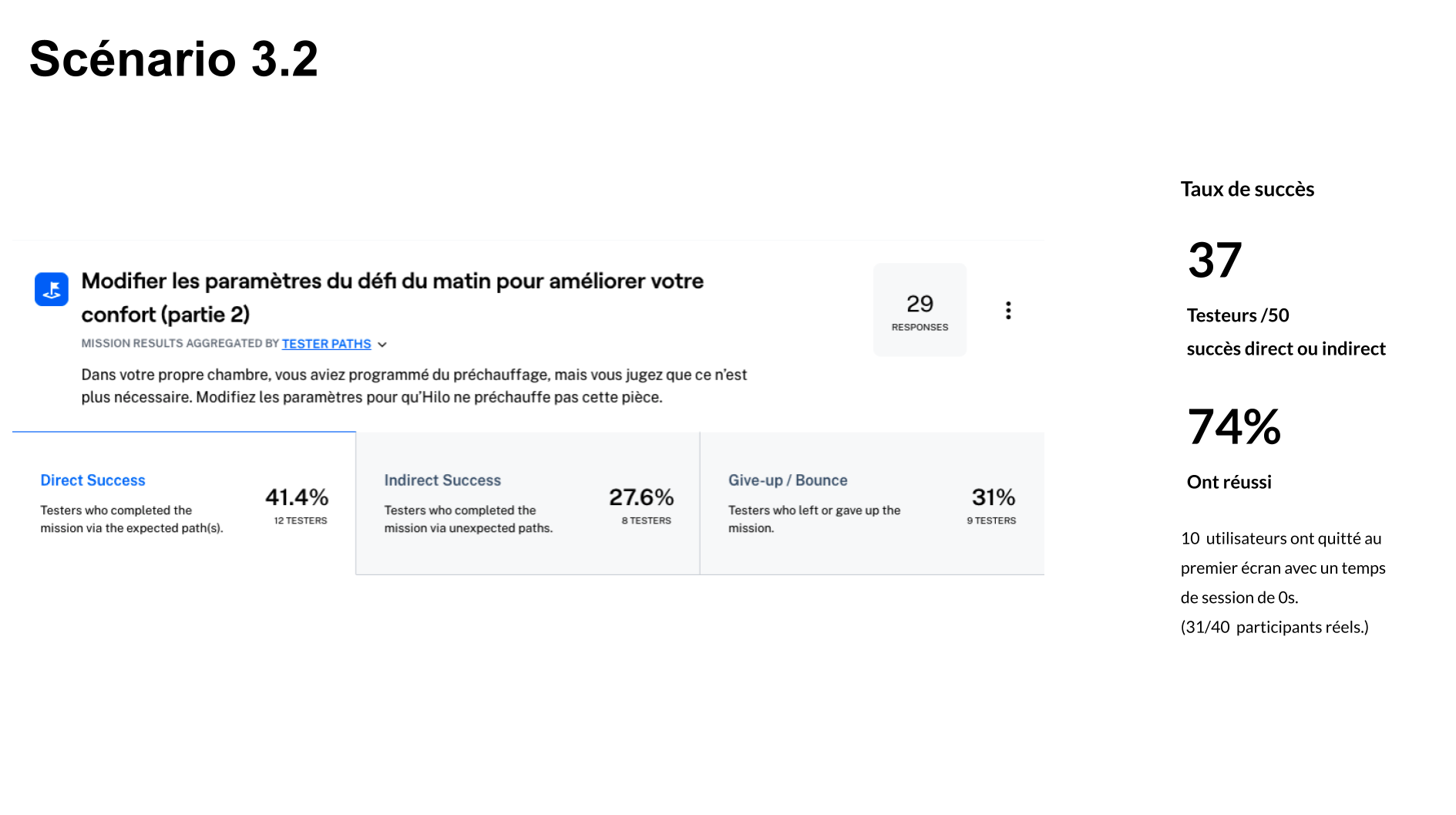
Task: Select the Direct Success tab
Action: (92, 480)
